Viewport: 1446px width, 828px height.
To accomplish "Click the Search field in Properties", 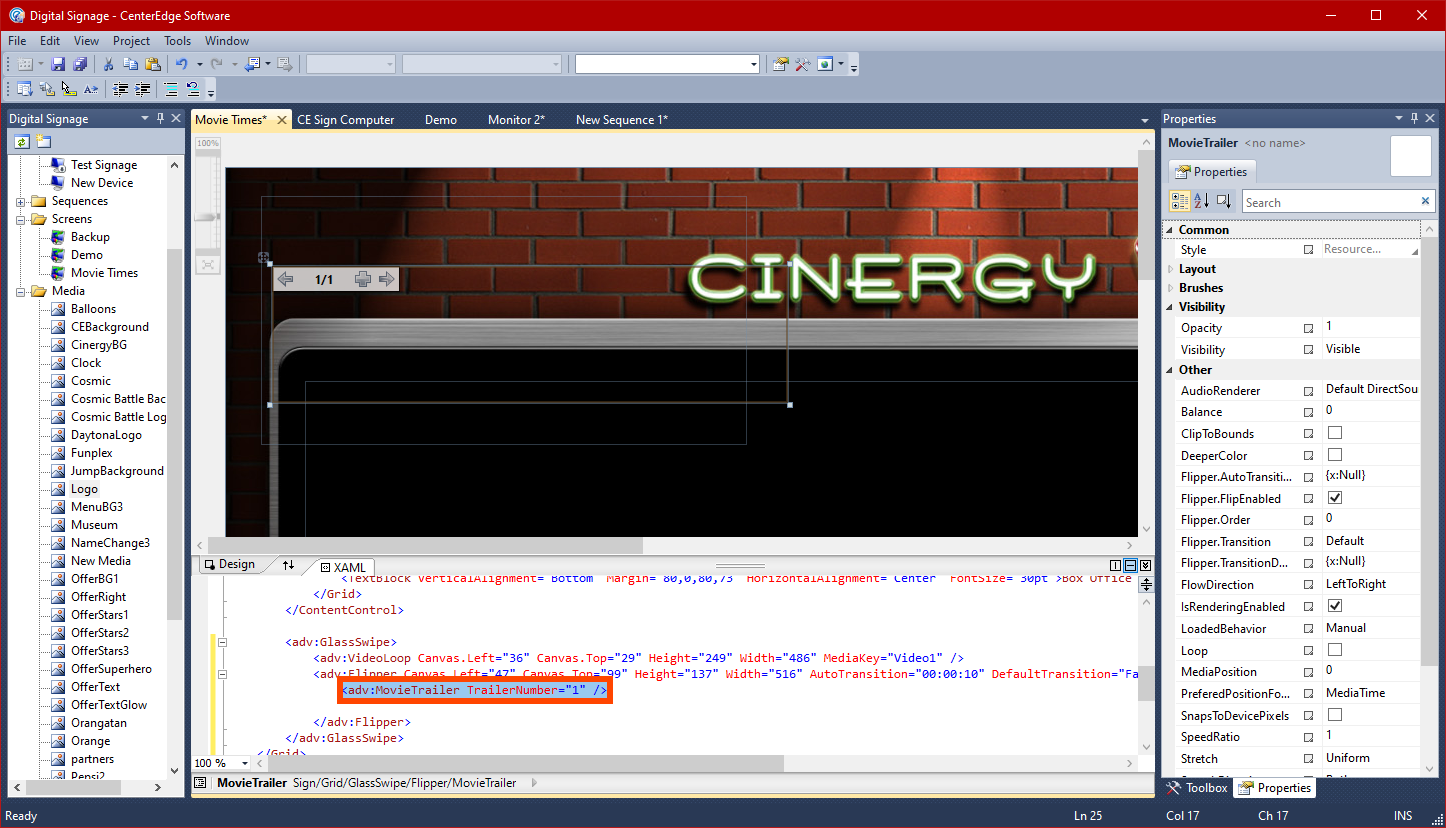I will point(1329,202).
